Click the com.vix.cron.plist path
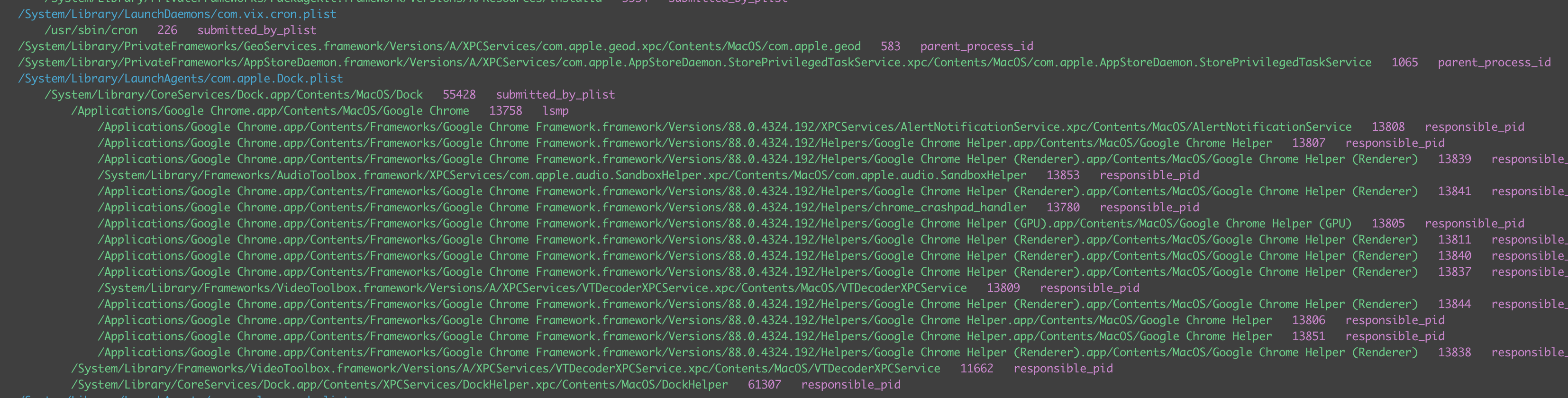This screenshot has width=1568, height=398. [176, 14]
